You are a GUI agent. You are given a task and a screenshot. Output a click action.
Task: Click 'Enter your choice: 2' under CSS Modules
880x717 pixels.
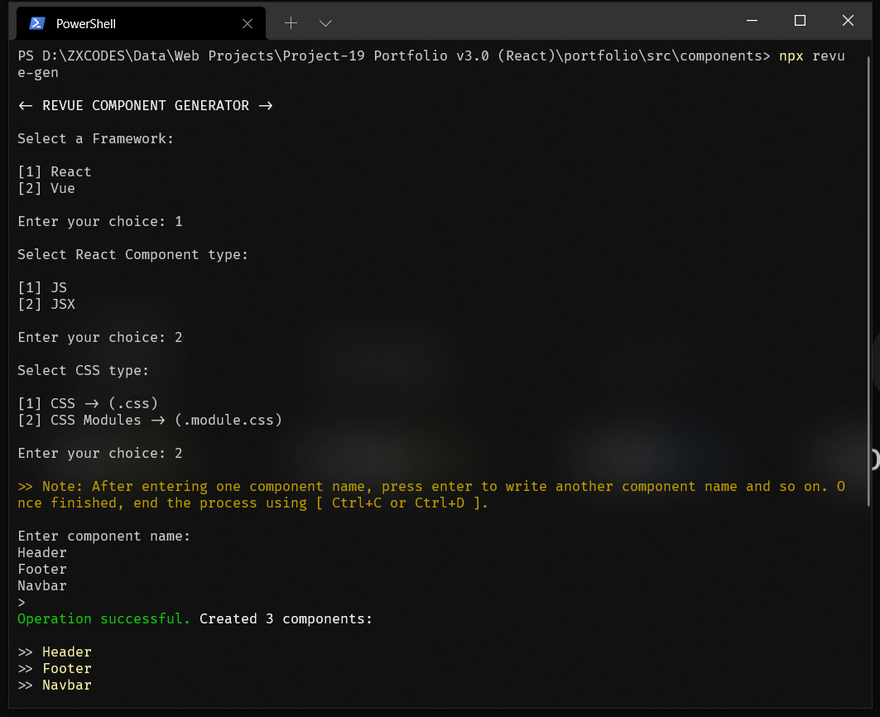100,453
